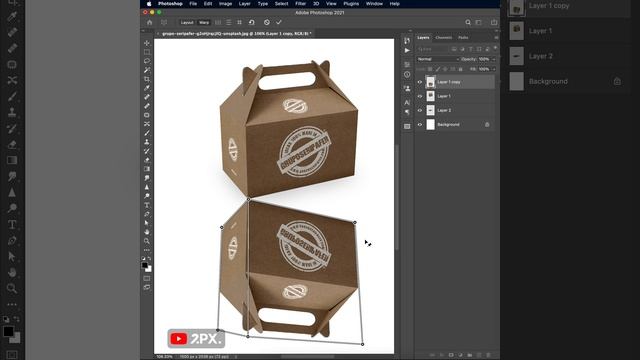Select the small Type tool below Dodge
The height and width of the screenshot is (360, 640).
click(x=147, y=205)
